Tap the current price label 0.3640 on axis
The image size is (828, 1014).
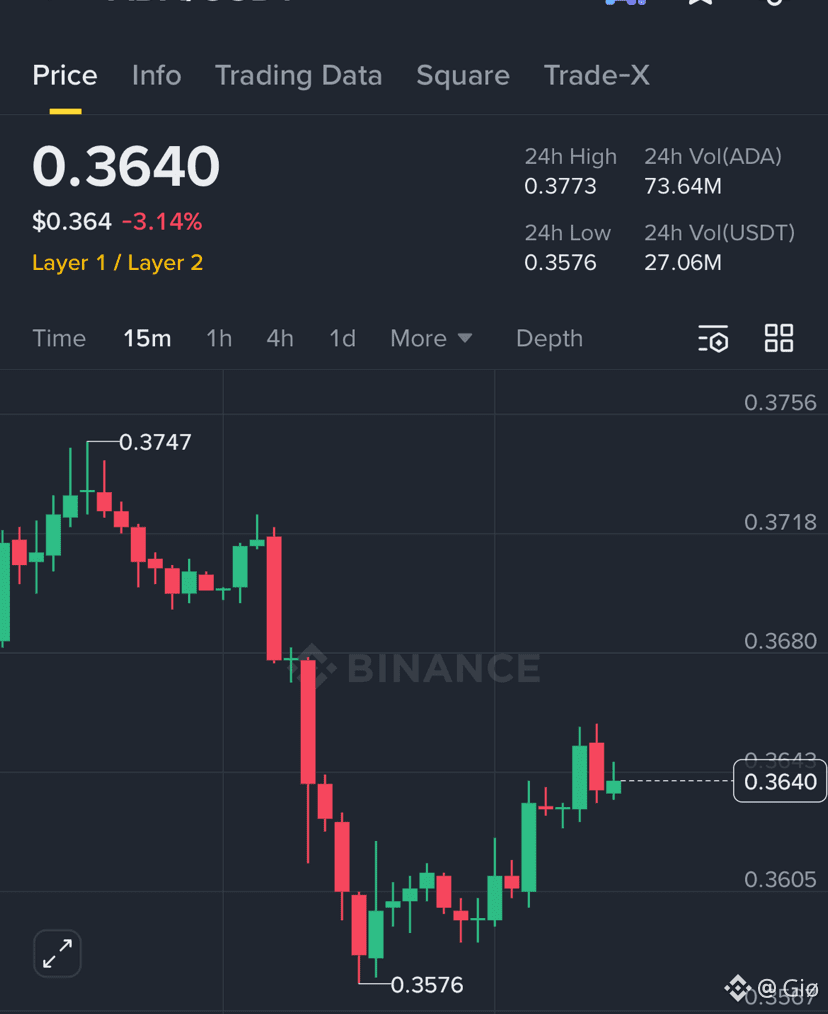click(780, 781)
